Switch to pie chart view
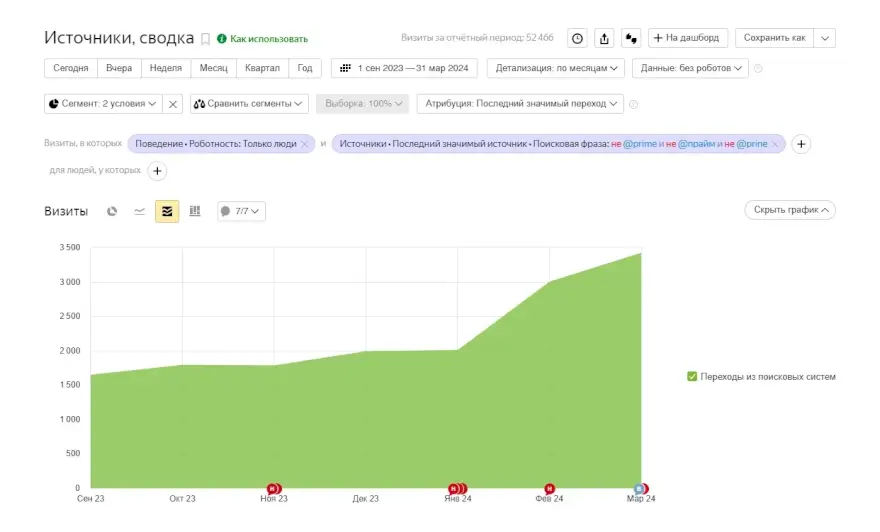 click(112, 211)
